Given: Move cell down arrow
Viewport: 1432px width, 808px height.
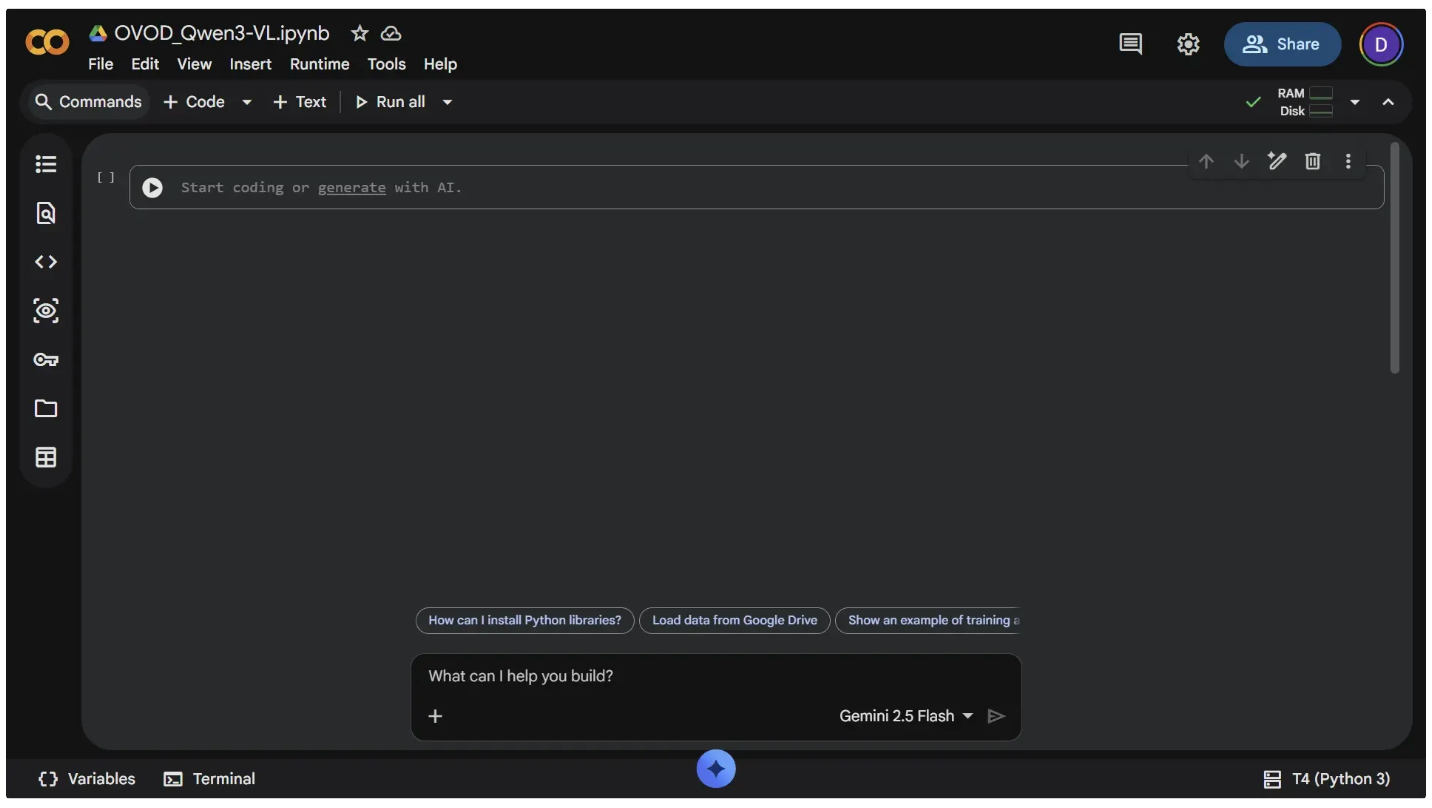Looking at the screenshot, I should 1241,161.
